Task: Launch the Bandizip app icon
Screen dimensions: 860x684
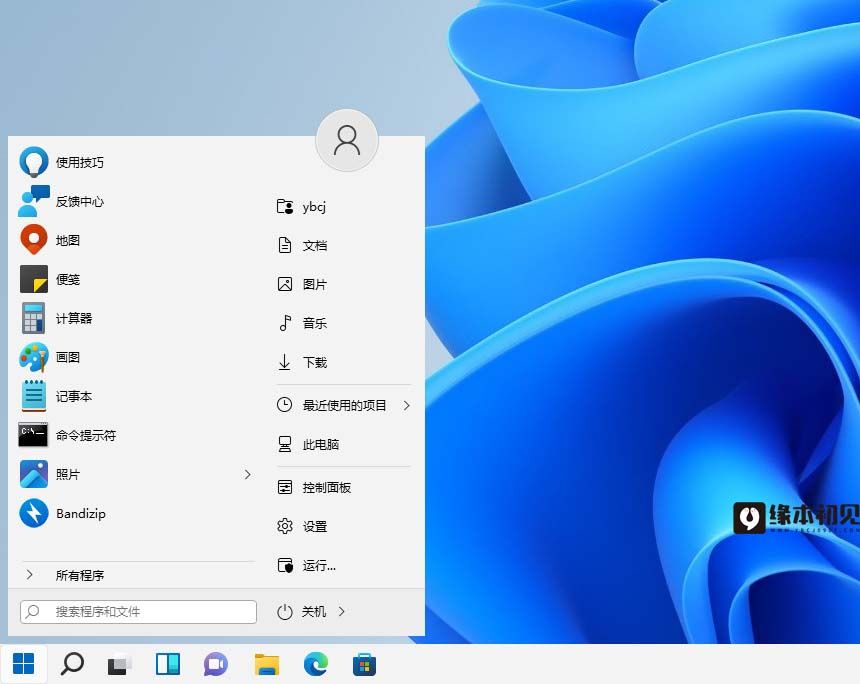Action: pos(33,513)
